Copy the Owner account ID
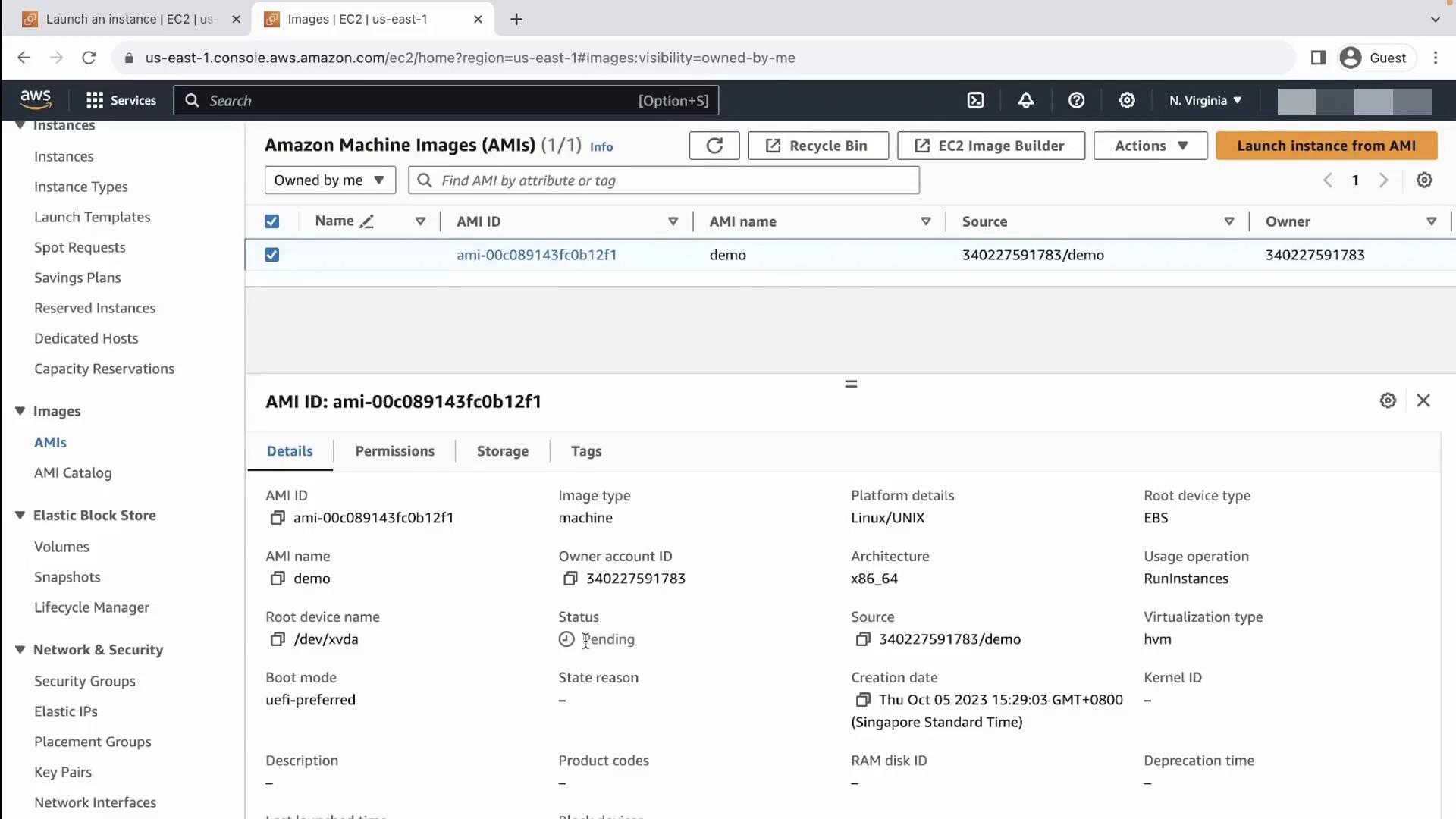The height and width of the screenshot is (819, 1456). (x=570, y=579)
